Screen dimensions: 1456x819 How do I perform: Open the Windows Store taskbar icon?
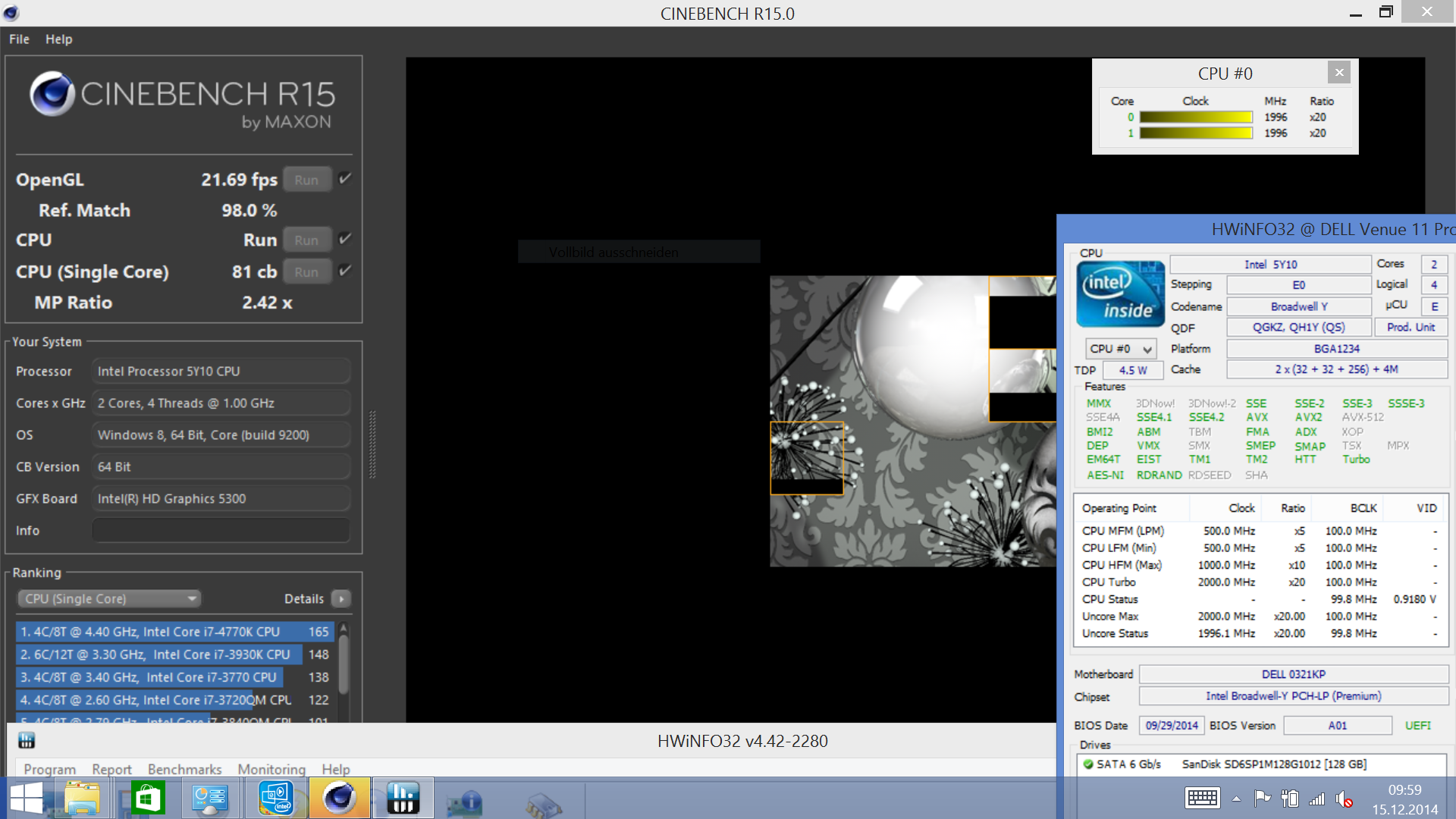pos(148,798)
